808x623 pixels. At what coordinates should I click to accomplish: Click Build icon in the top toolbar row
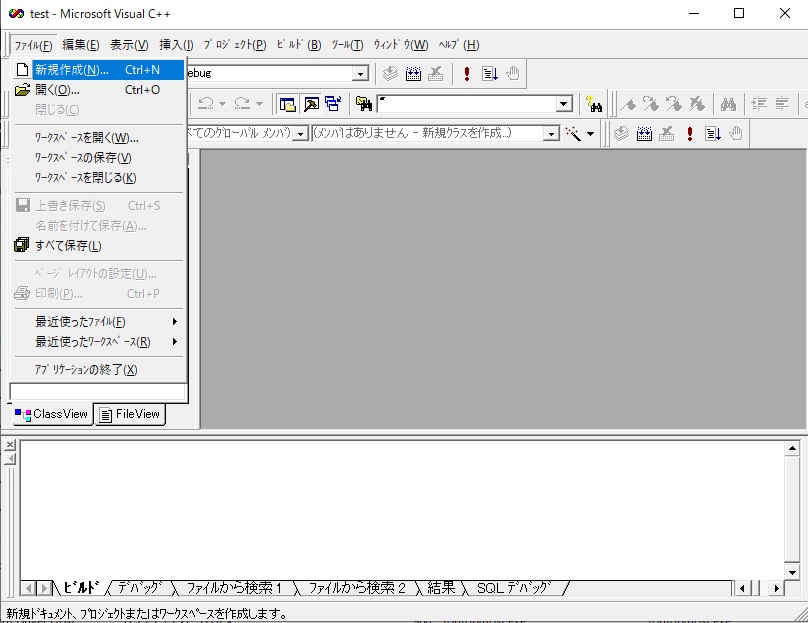[413, 74]
